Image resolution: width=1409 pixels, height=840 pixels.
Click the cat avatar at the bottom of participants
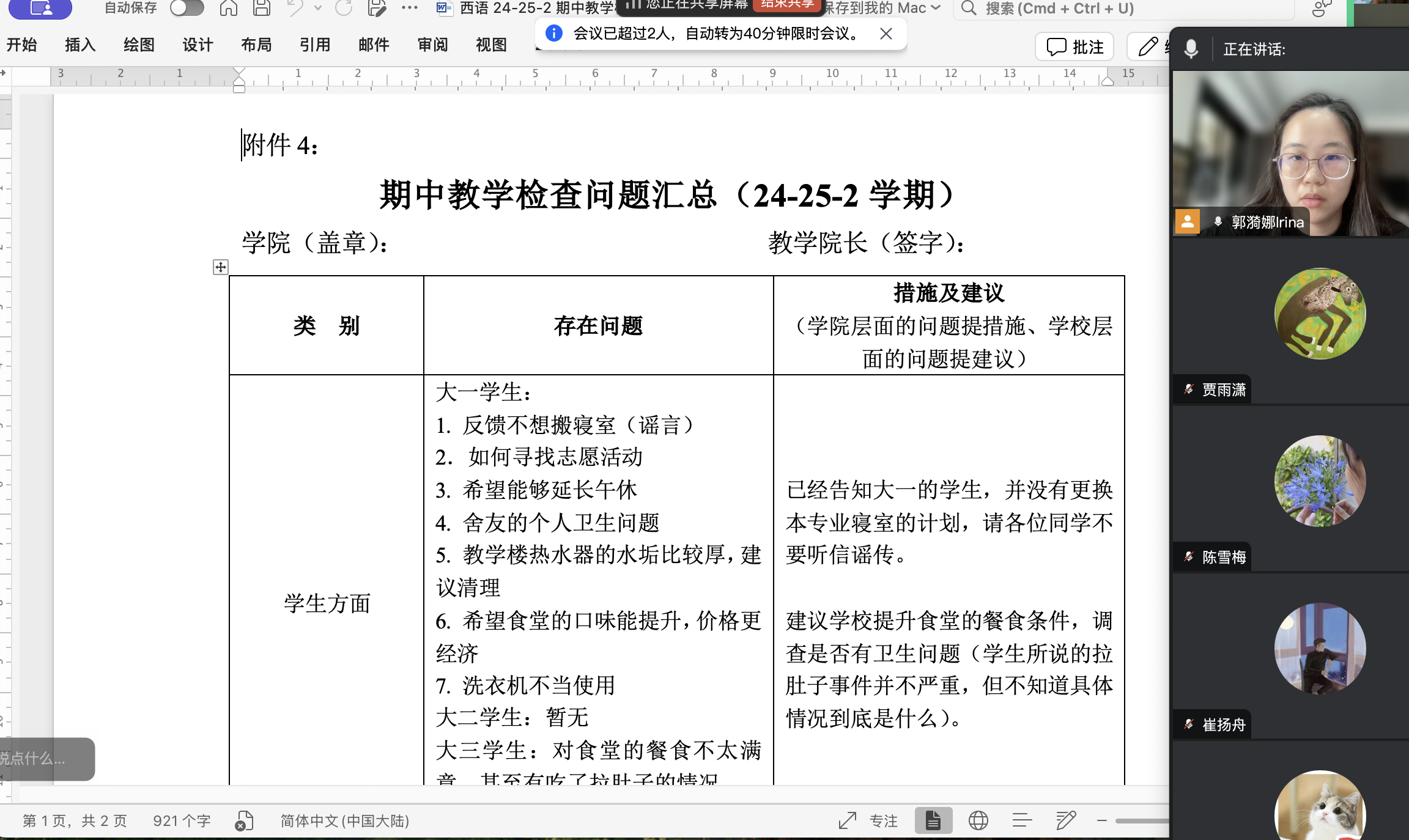(1320, 805)
